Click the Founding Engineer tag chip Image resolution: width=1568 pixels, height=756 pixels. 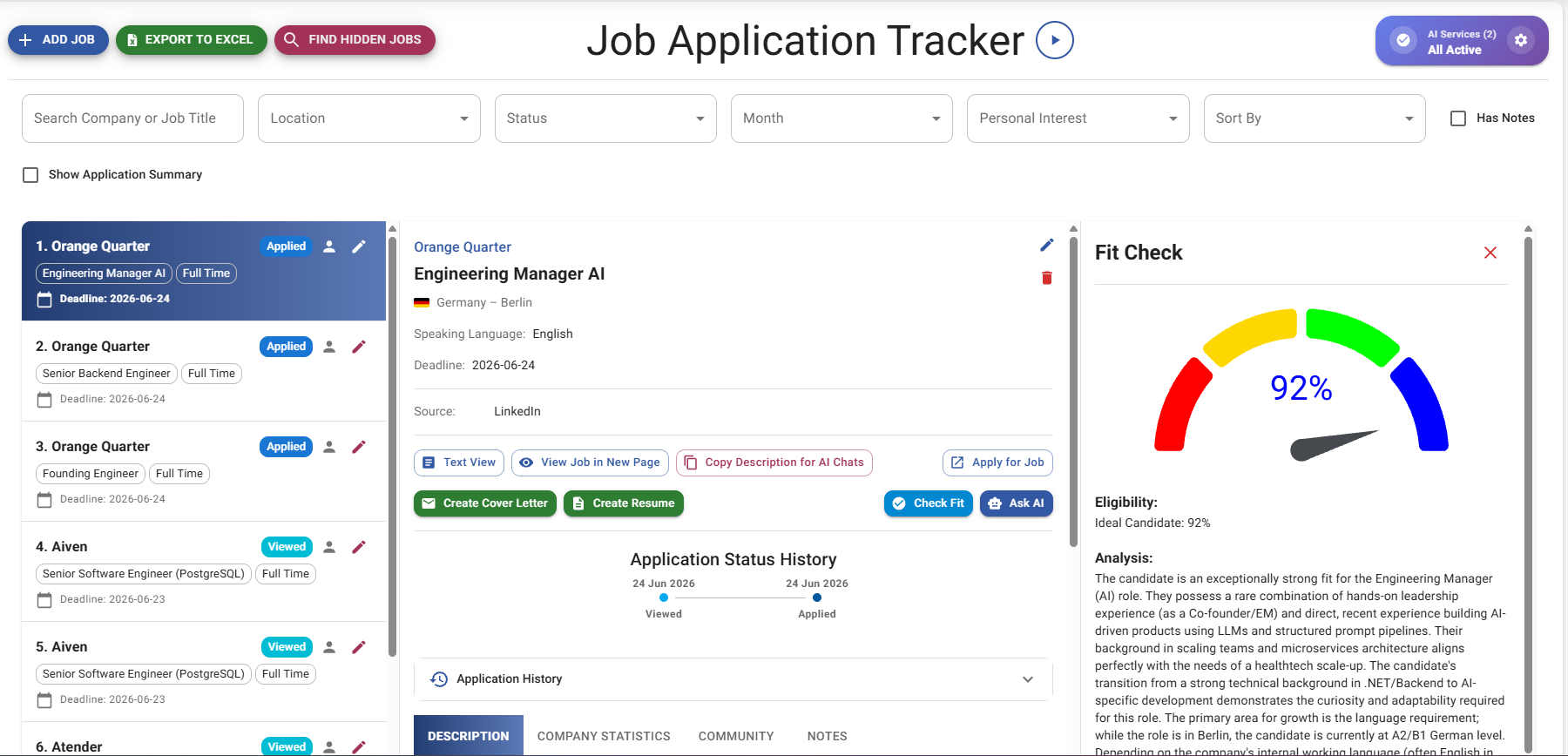91,474
